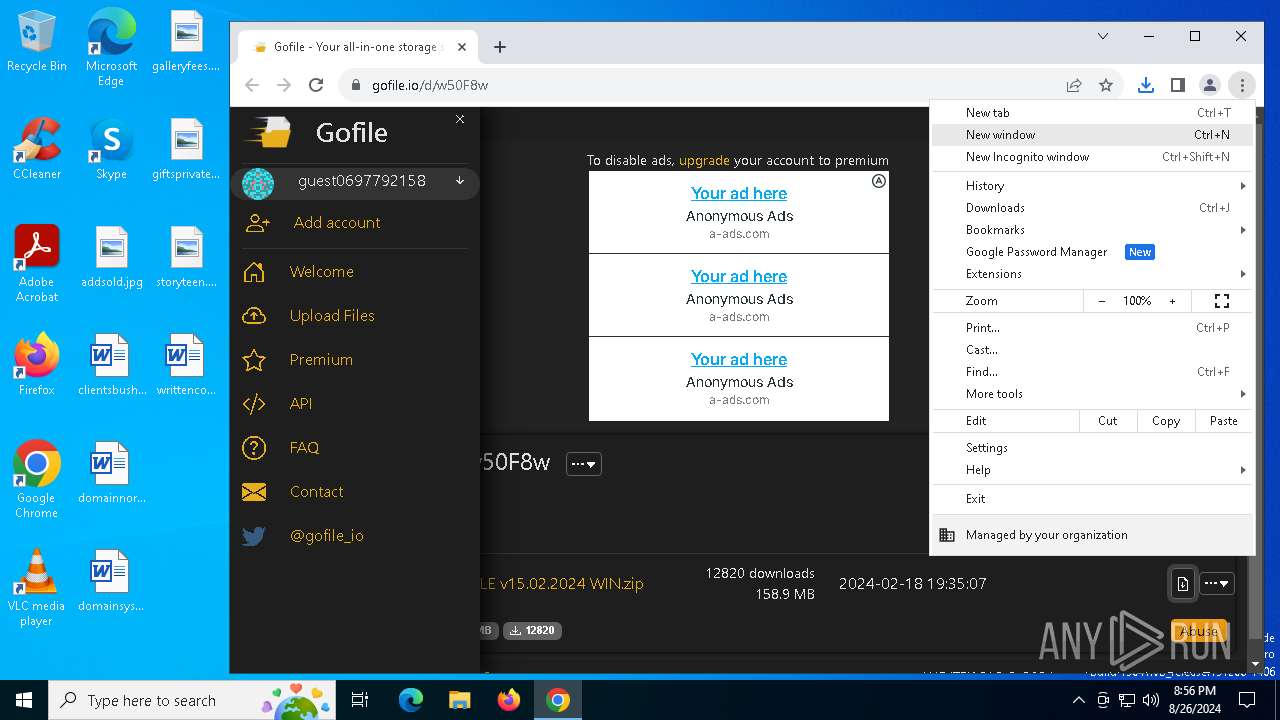Reload the gofile.io page

[x=316, y=85]
